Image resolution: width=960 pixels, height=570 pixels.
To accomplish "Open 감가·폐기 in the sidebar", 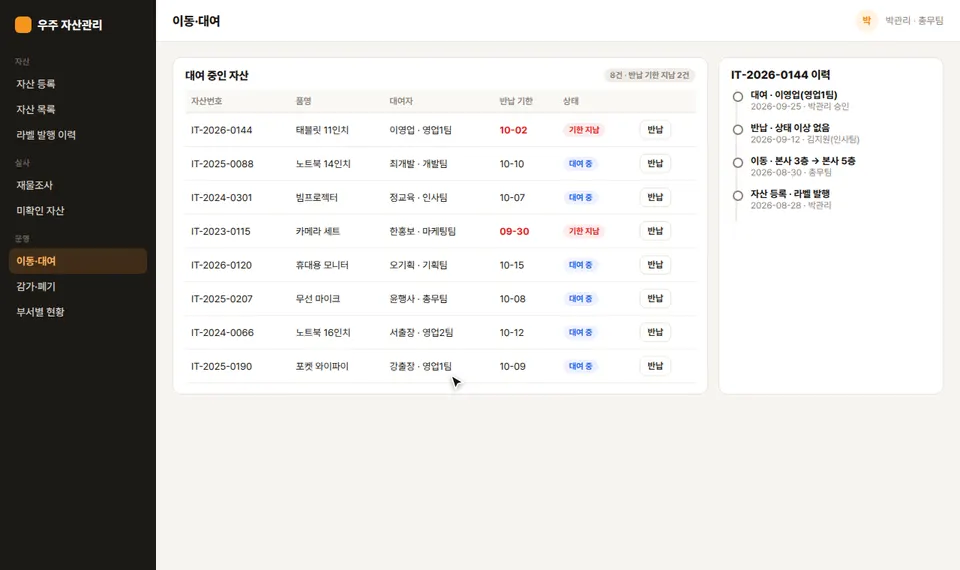I will click(78, 287).
